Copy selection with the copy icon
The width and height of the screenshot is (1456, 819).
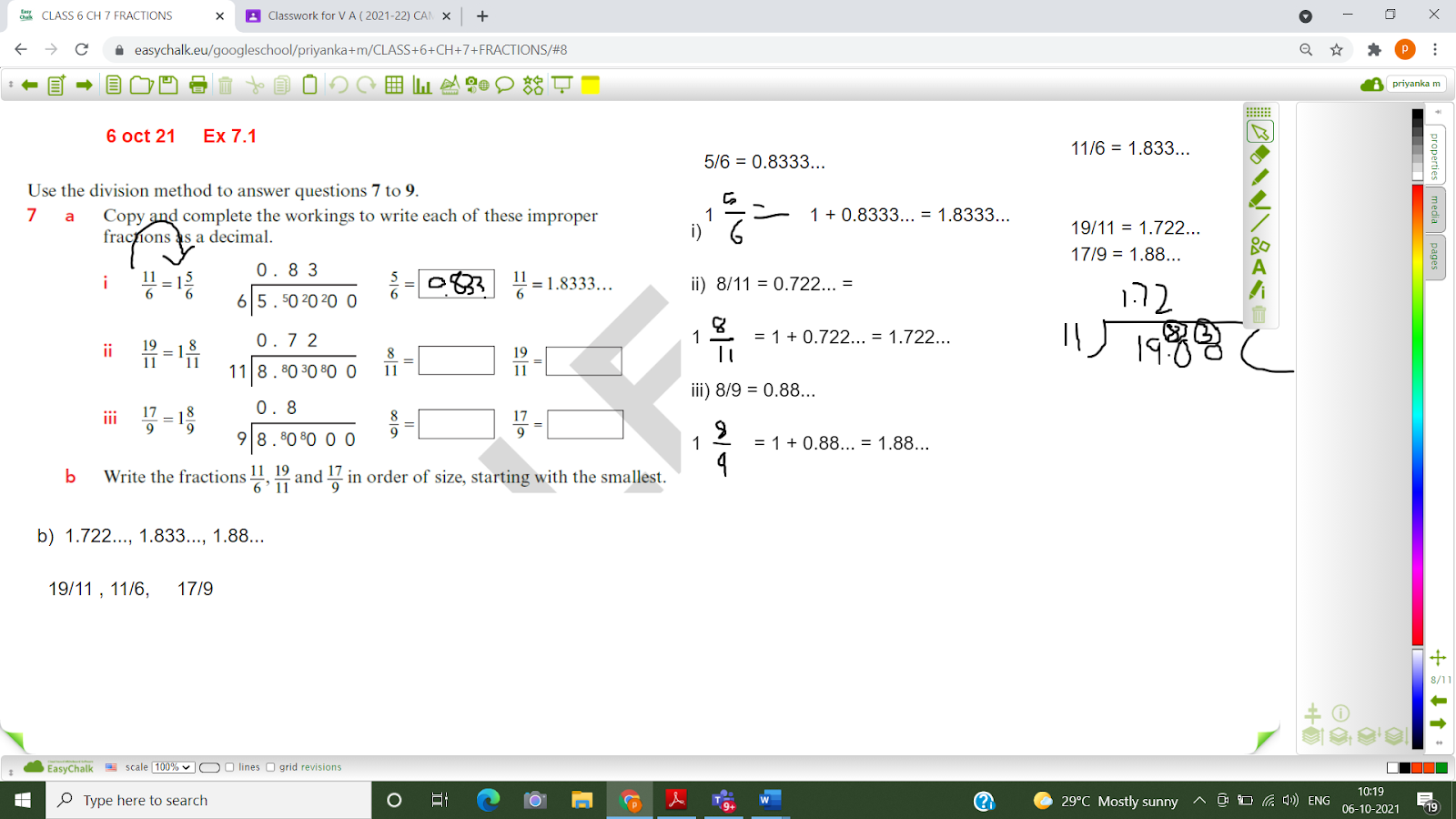(282, 85)
